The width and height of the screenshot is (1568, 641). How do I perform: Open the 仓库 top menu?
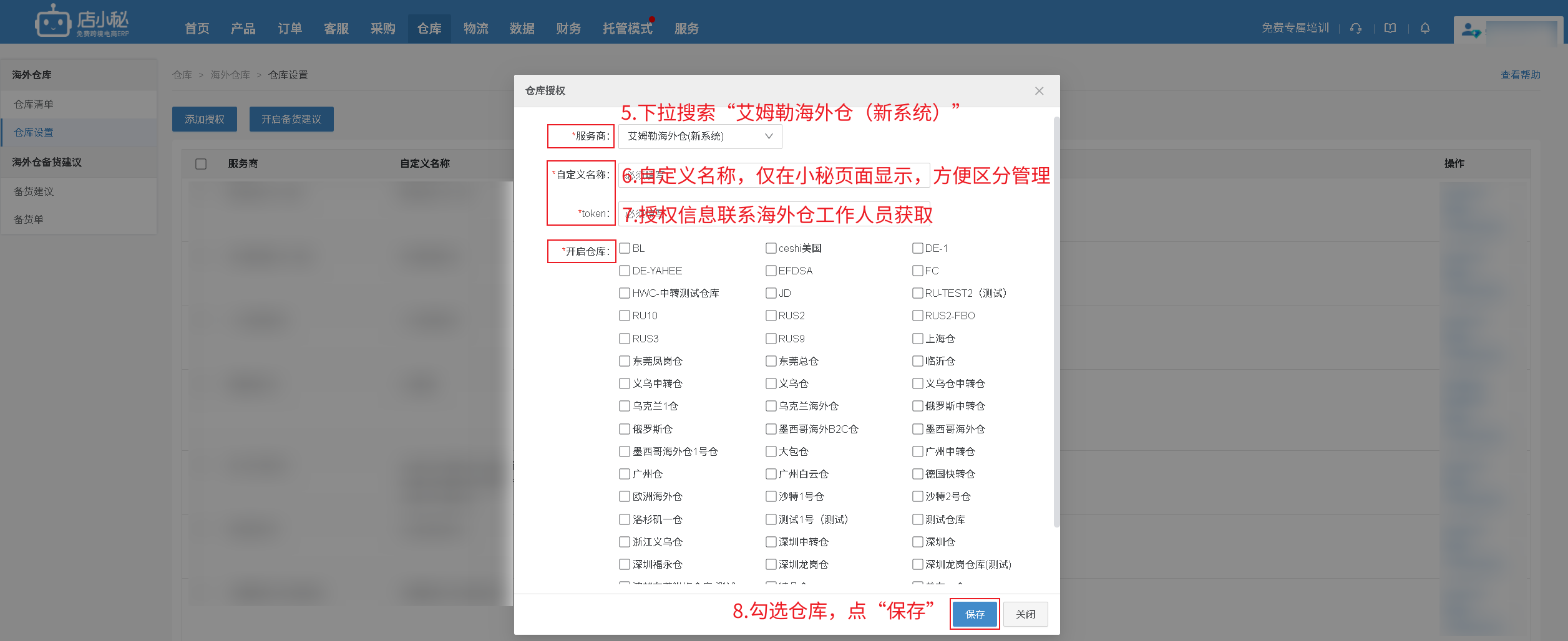[x=429, y=29]
